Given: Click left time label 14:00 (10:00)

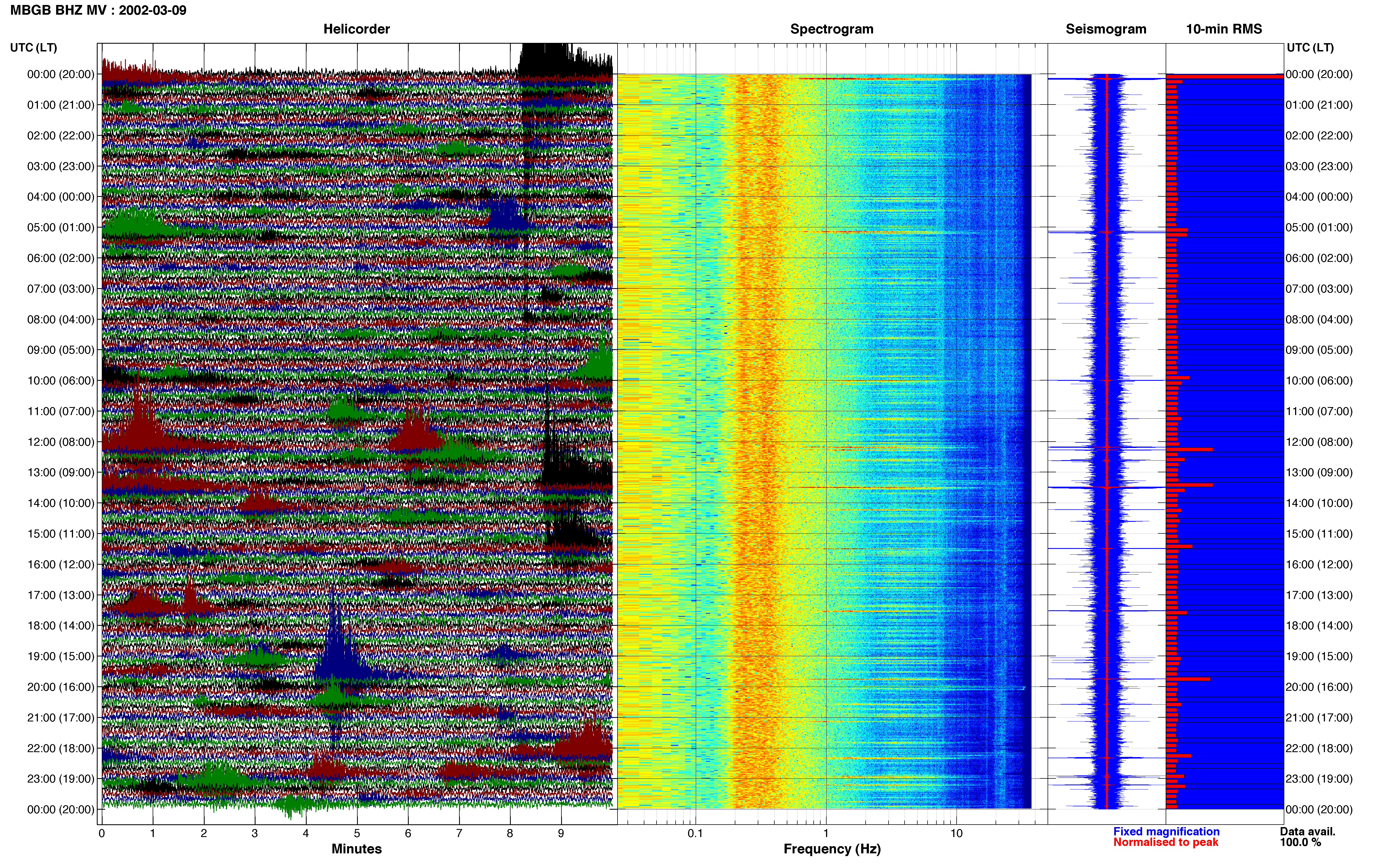Looking at the screenshot, I should pyautogui.click(x=61, y=503).
